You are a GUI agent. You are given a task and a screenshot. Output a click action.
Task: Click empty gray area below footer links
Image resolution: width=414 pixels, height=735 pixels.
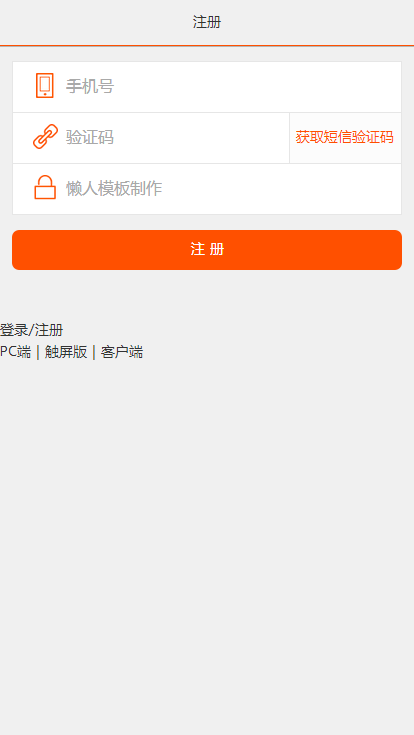[207, 539]
